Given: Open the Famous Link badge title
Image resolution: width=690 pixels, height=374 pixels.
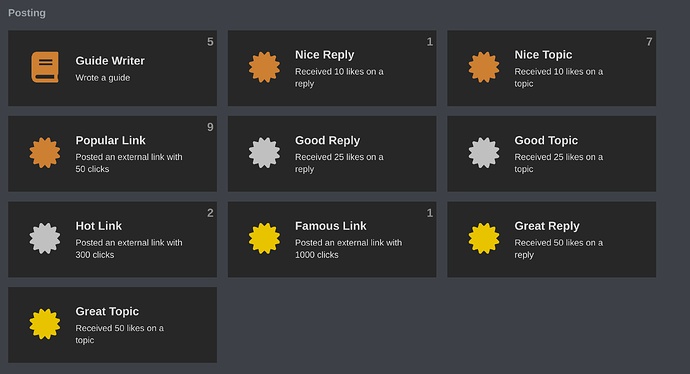Looking at the screenshot, I should (x=330, y=226).
